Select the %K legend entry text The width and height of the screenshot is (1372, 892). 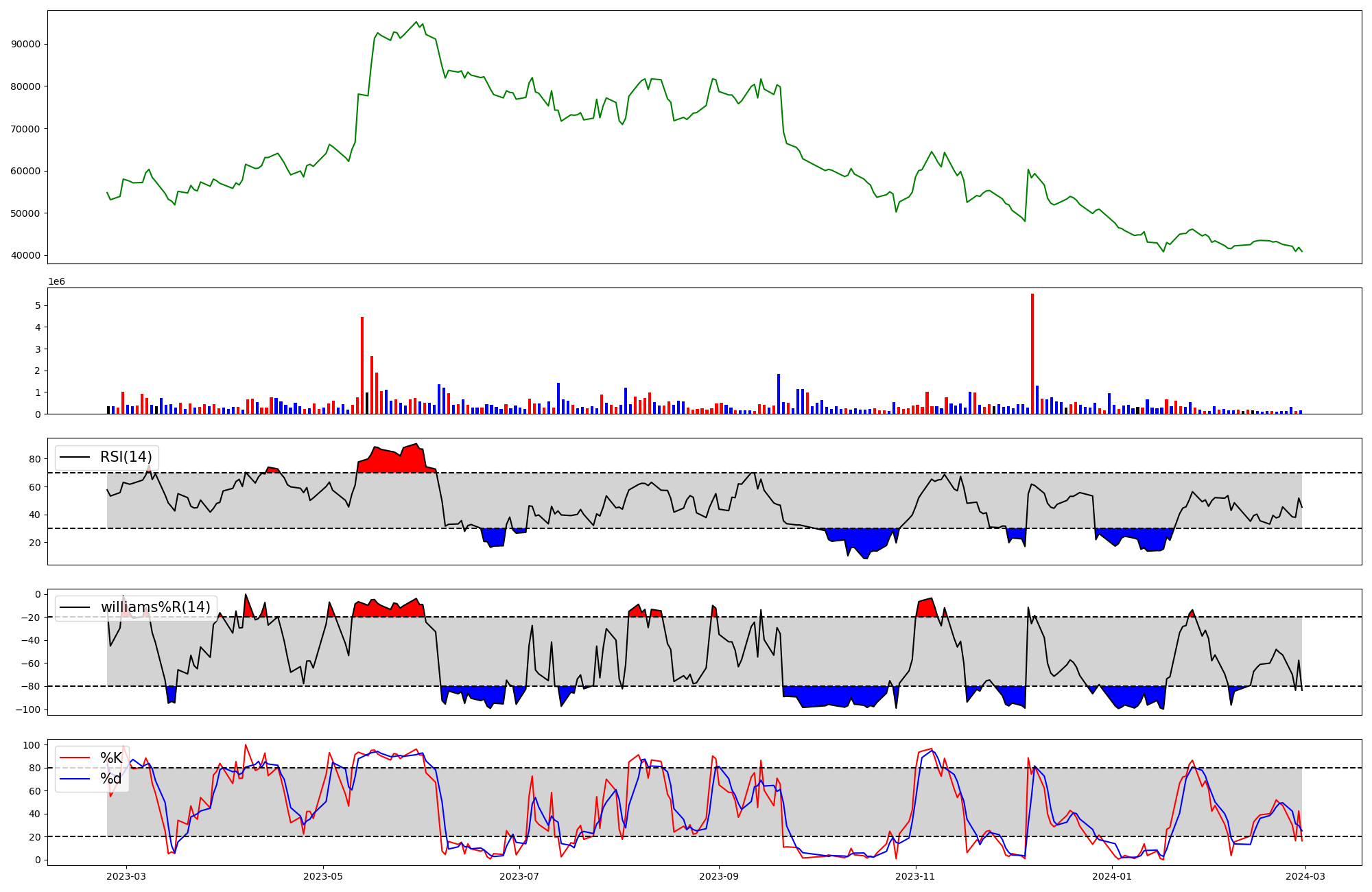tap(111, 758)
